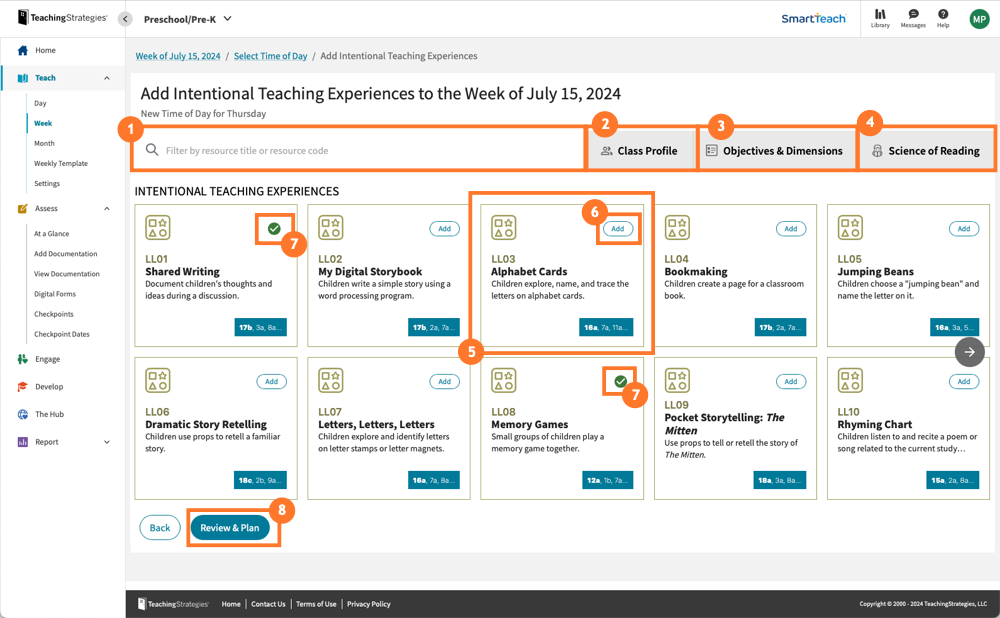Select the Home icon in the sidebar
Viewport: 1000px width, 618px height.
24,51
